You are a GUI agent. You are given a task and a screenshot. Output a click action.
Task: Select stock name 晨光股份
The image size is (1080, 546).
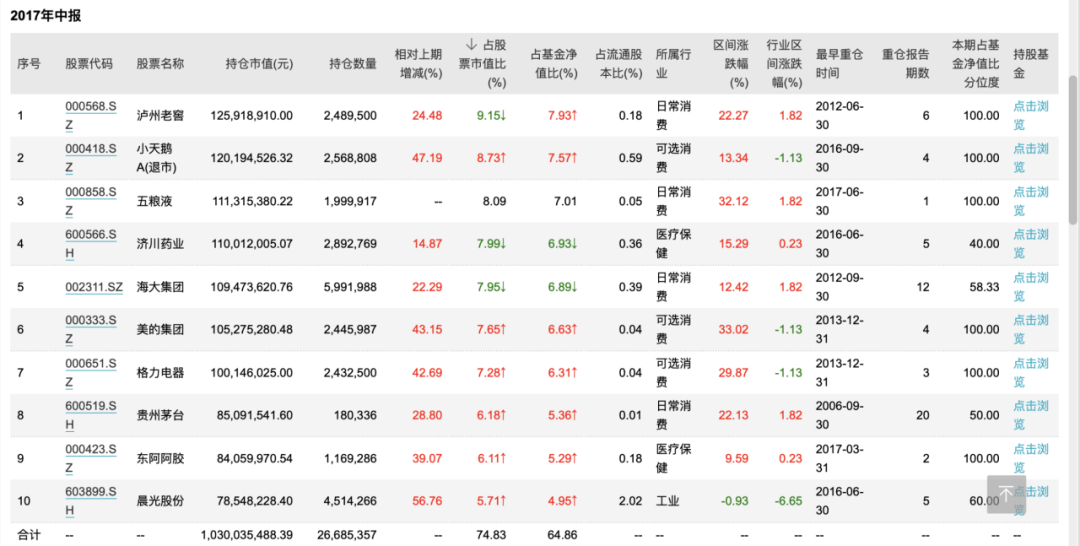(160, 501)
